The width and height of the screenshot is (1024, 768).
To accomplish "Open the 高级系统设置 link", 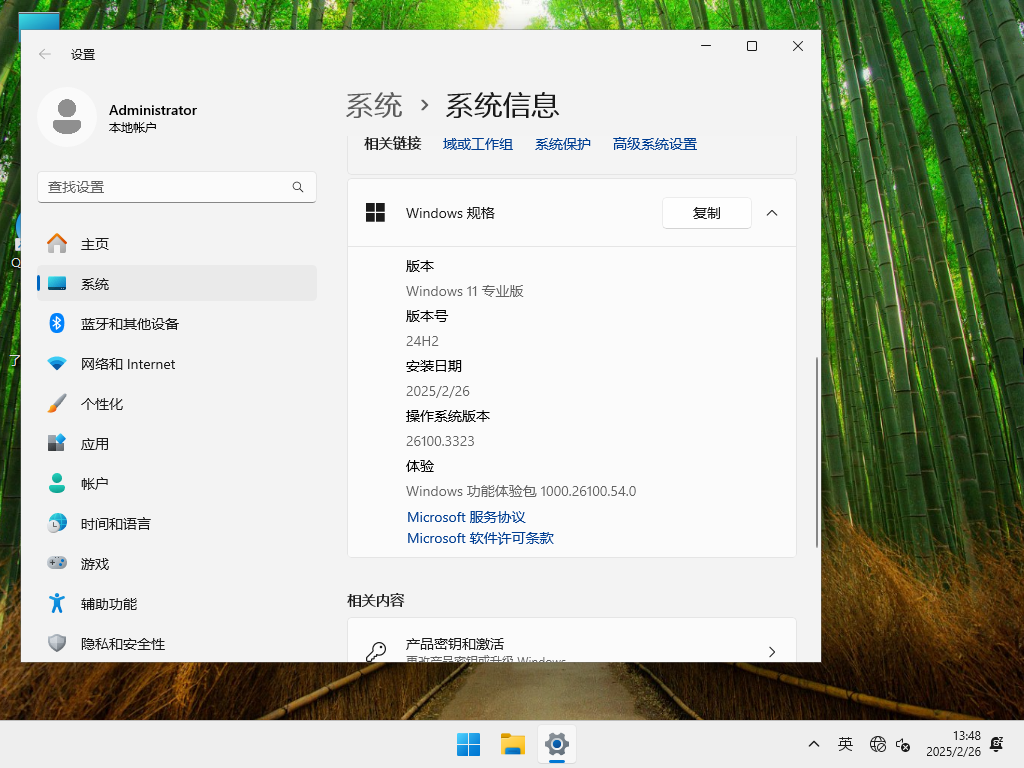I will tap(654, 143).
